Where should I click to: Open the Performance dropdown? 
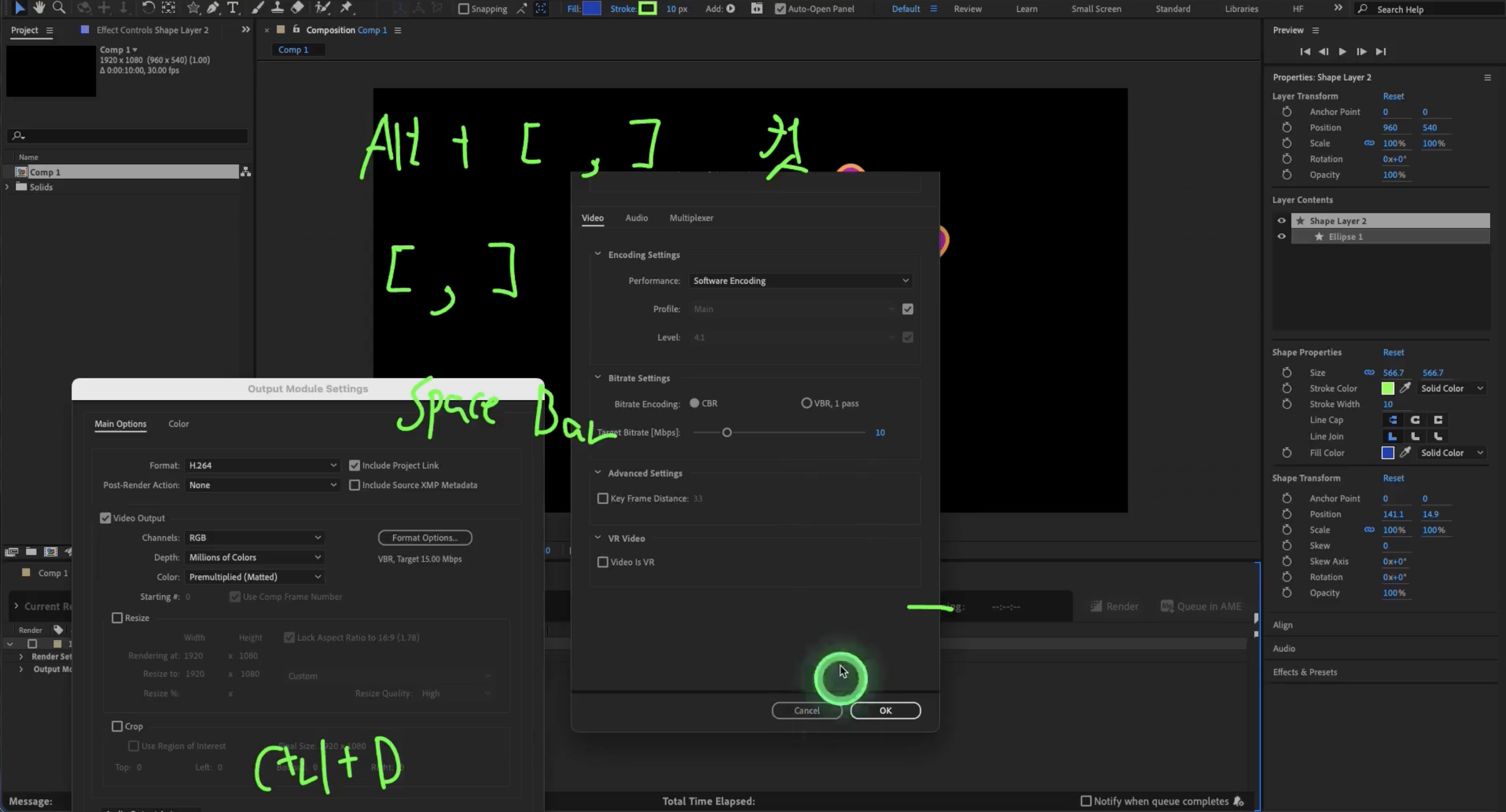pos(800,280)
